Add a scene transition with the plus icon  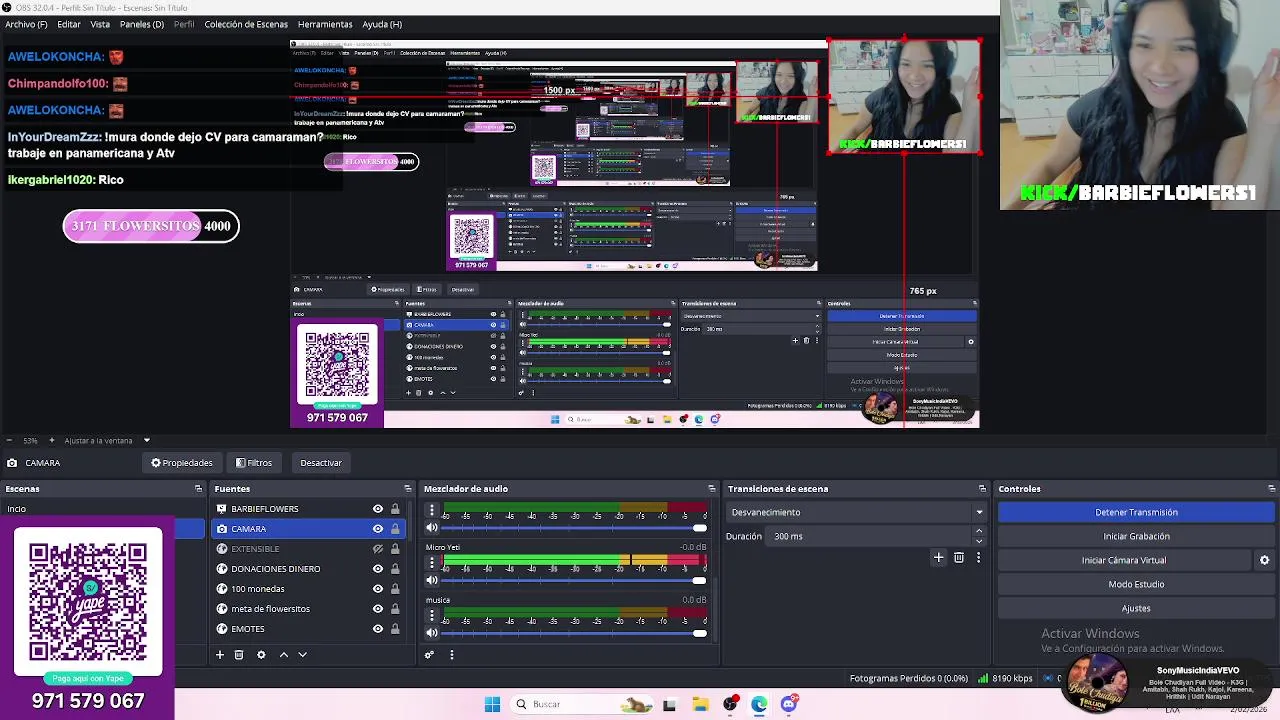click(x=938, y=558)
